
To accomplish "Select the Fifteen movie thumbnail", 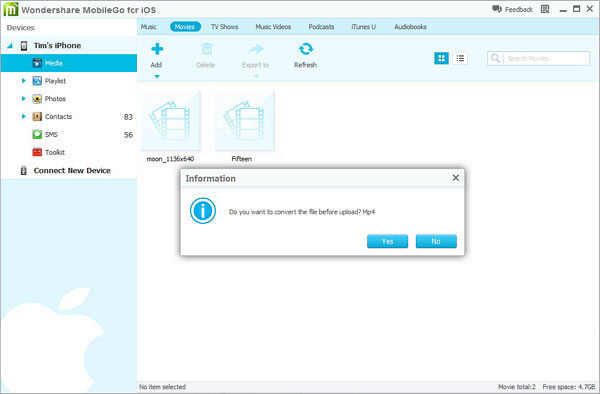I will coord(245,120).
